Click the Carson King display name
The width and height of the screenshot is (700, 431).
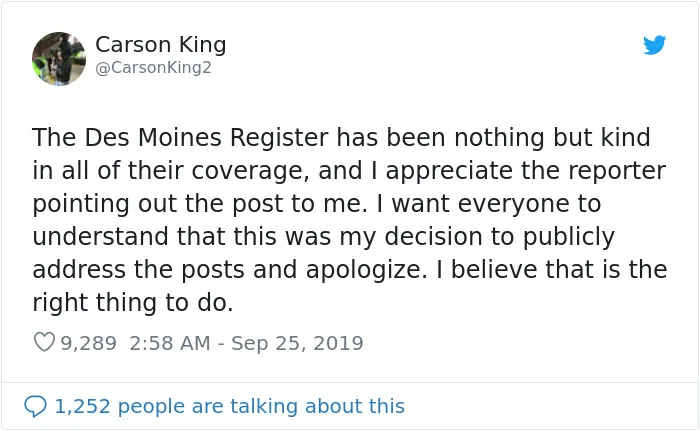pyautogui.click(x=161, y=45)
